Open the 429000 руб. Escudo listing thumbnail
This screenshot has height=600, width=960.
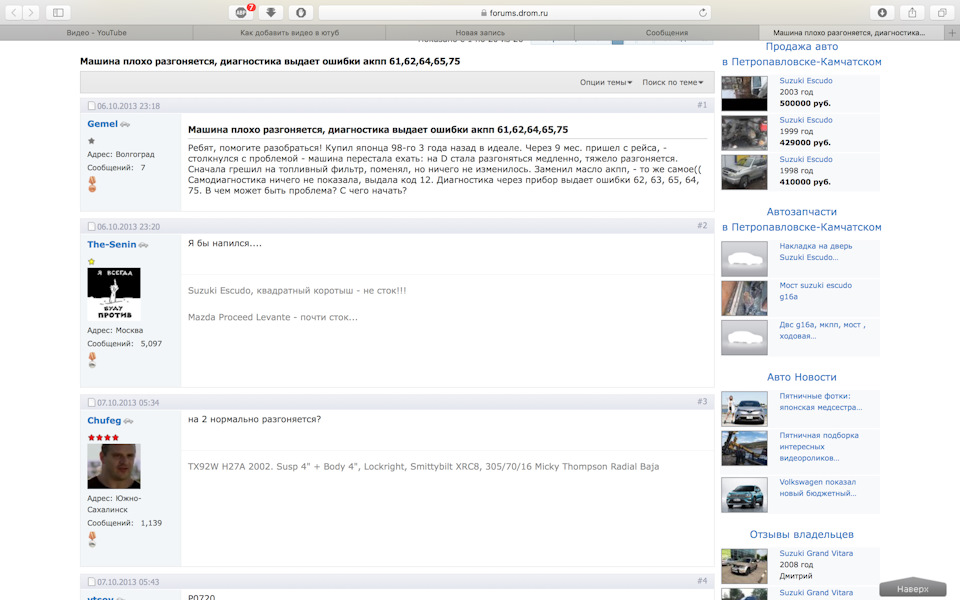pyautogui.click(x=744, y=133)
